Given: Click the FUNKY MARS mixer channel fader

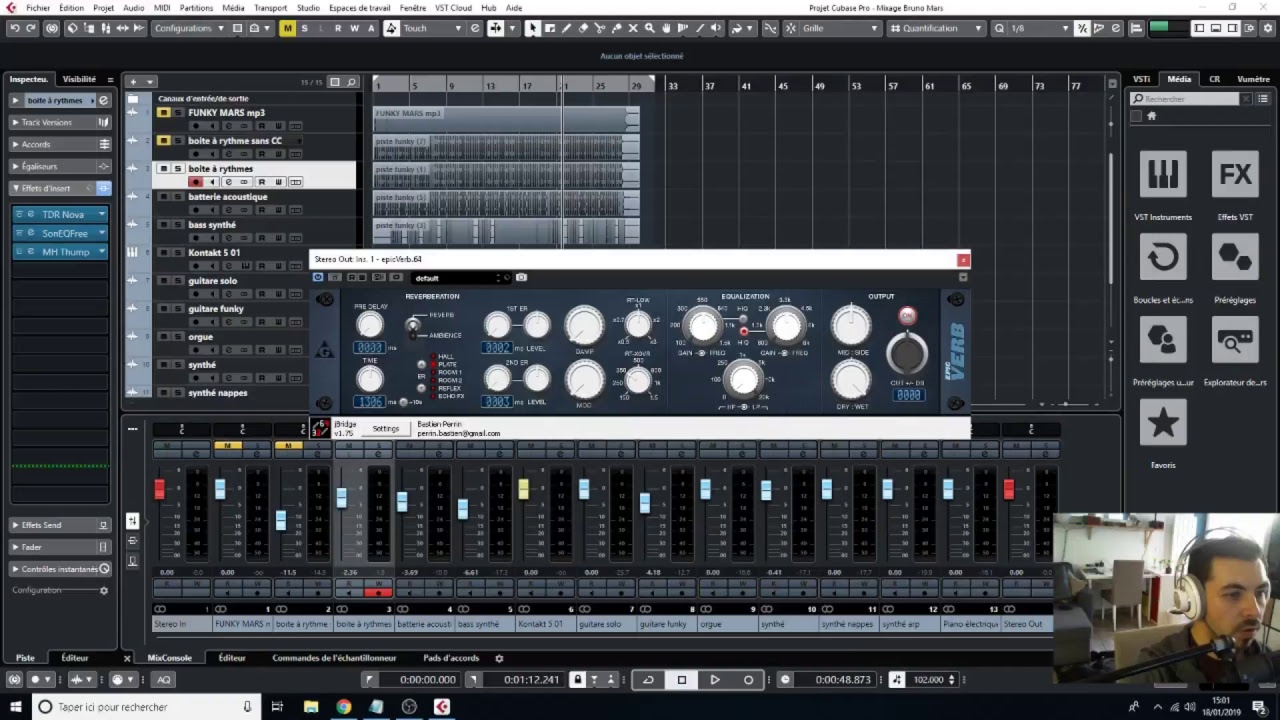Looking at the screenshot, I should click(x=220, y=488).
